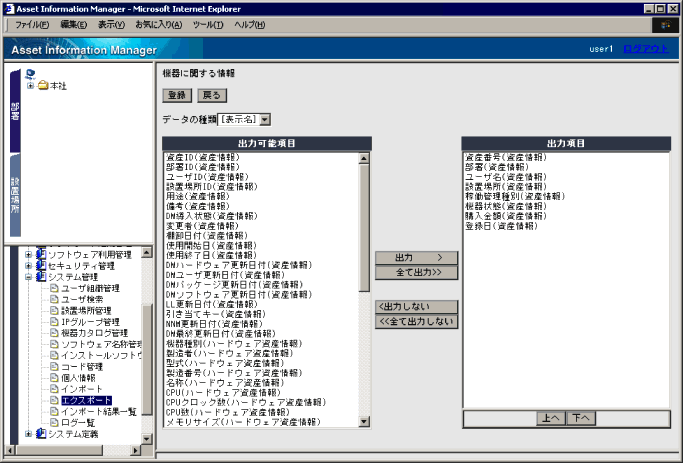683x463 pixels.
Task: Click the menu tree scroll-down arrow
Action: click(147, 439)
